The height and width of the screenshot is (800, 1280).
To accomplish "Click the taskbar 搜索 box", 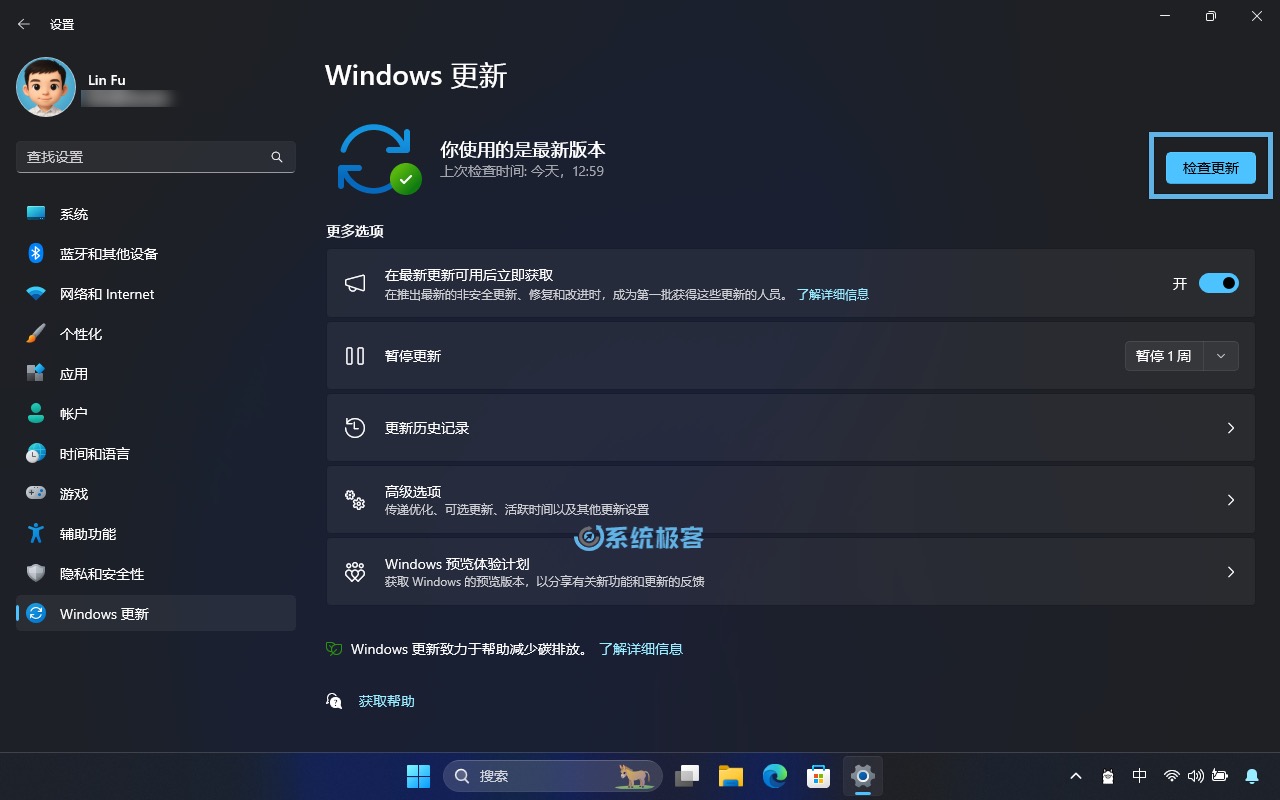I will pos(553,776).
